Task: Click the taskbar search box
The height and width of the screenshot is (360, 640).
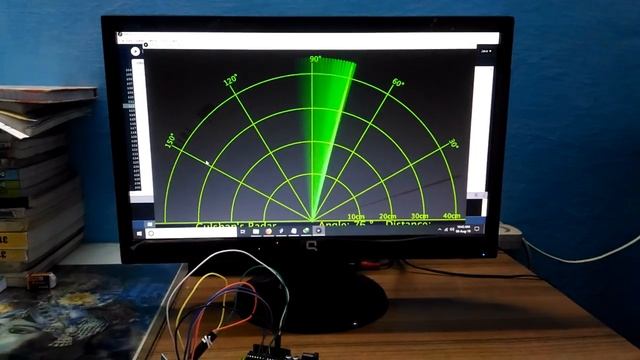Action: pyautogui.click(x=191, y=233)
